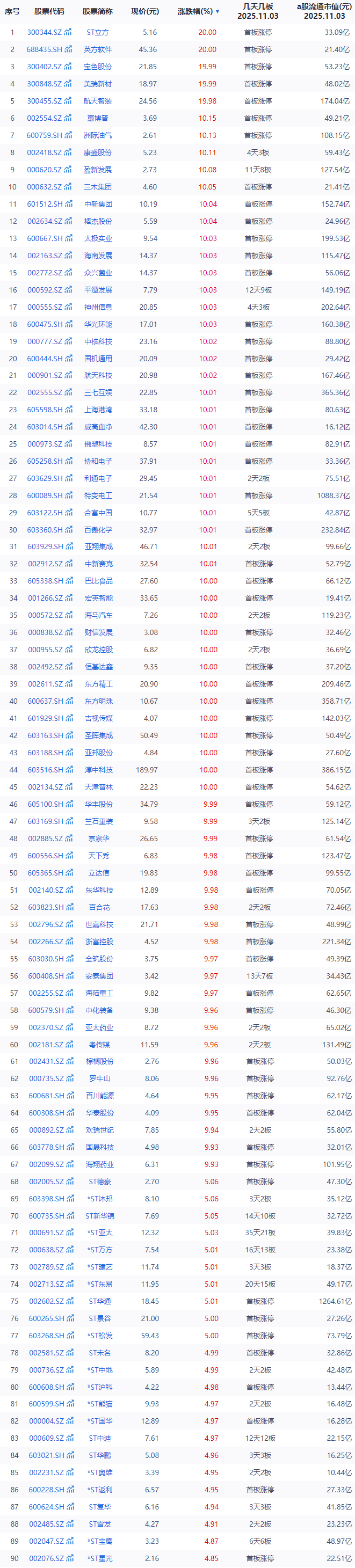Open chart icon beside 002181.SZ
The height and width of the screenshot is (1568, 355).
coord(68,1045)
